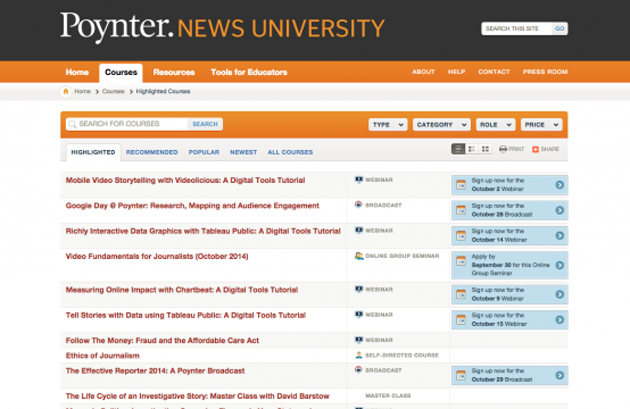Click calendar icon on October 28 Broadcast signup
630x409 pixels.
click(x=461, y=210)
